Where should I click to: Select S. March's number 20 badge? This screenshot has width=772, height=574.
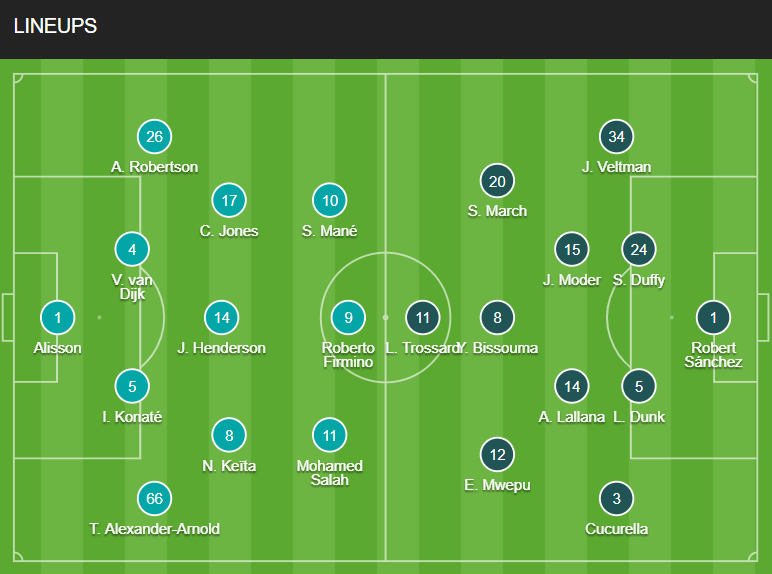[x=497, y=181]
